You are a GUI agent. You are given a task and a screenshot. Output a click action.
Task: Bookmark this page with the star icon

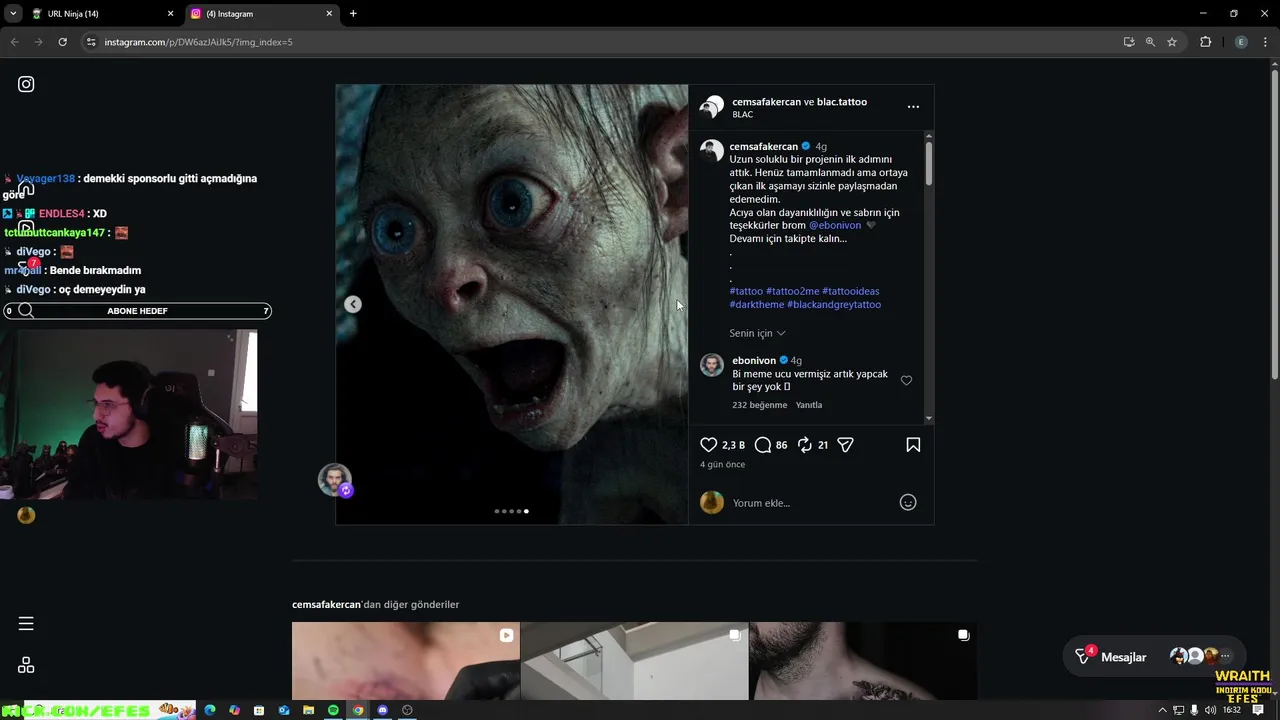(x=1172, y=42)
